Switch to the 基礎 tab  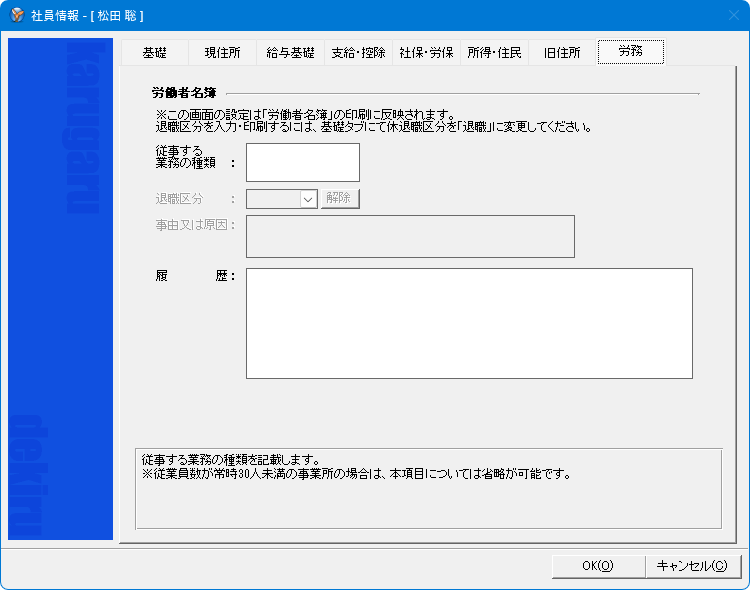click(x=154, y=53)
